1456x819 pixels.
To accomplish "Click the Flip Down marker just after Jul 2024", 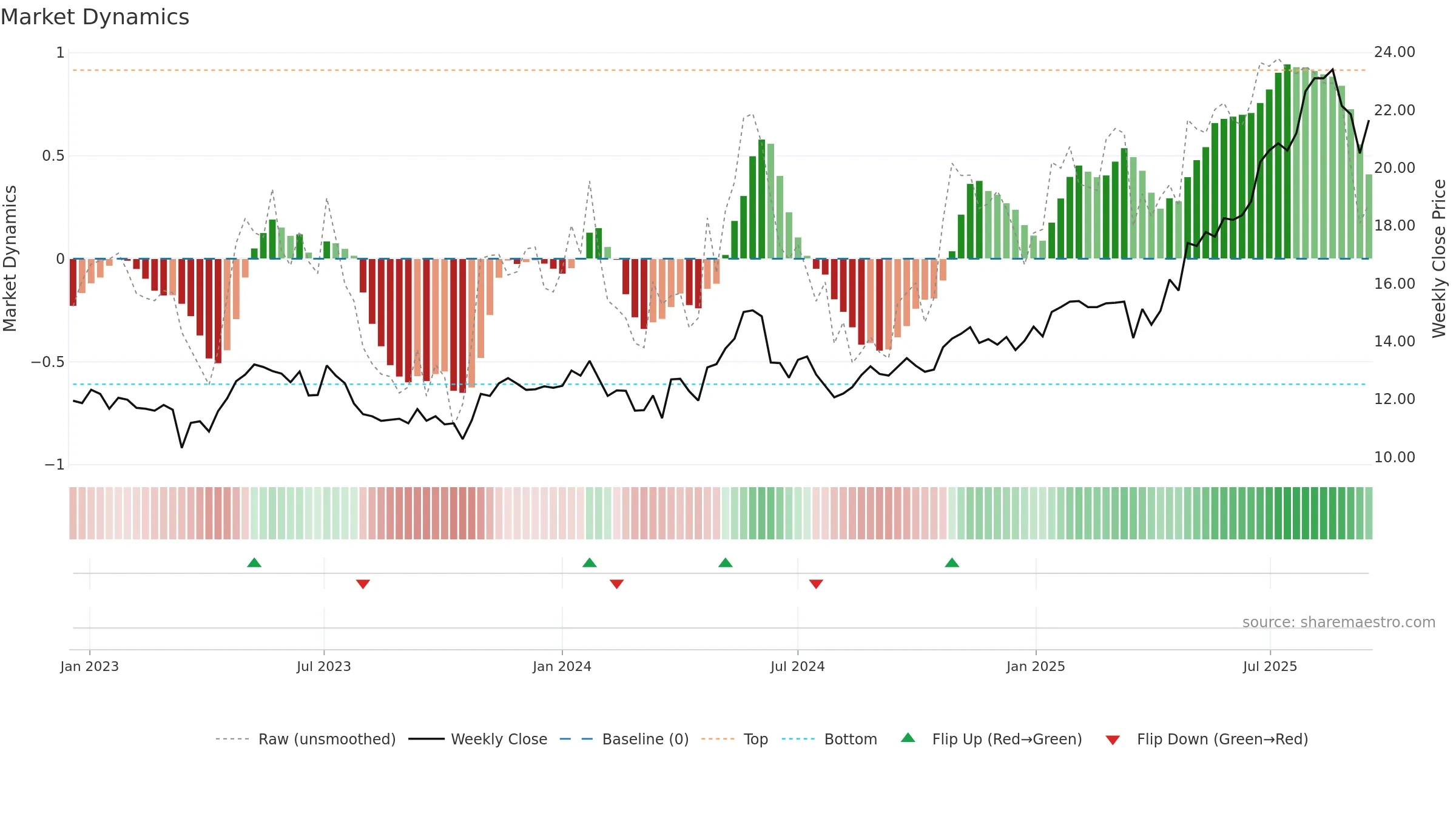I will pyautogui.click(x=816, y=584).
